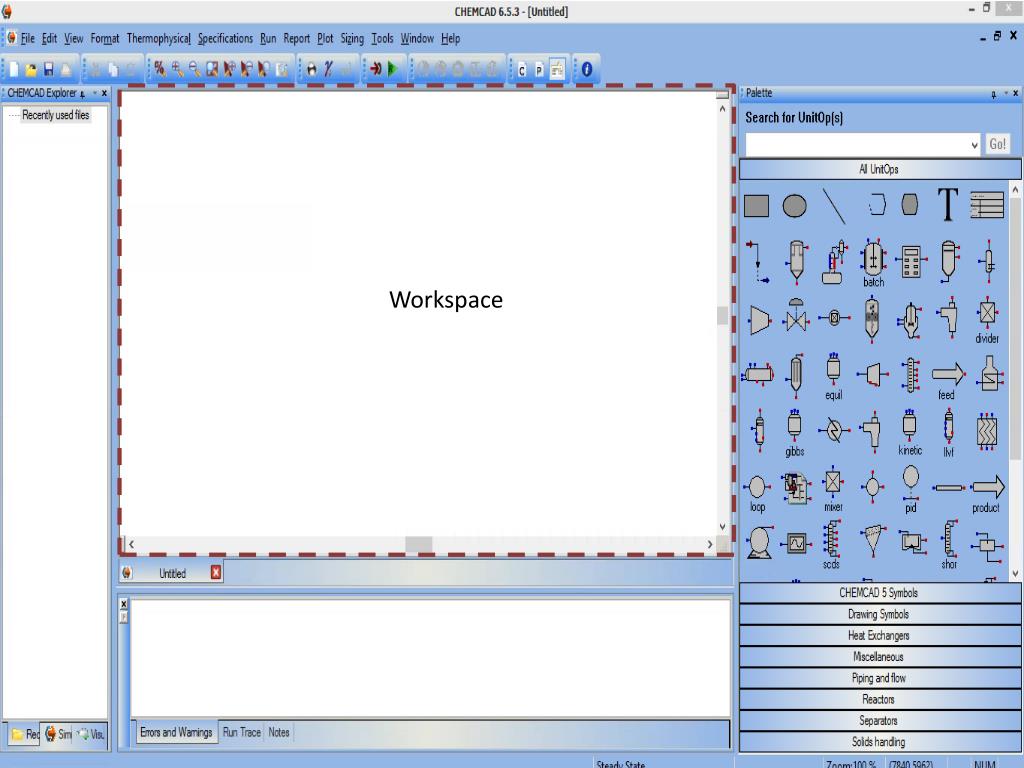1024x768 pixels.
Task: Select the shor column UnitOp
Action: [x=949, y=545]
